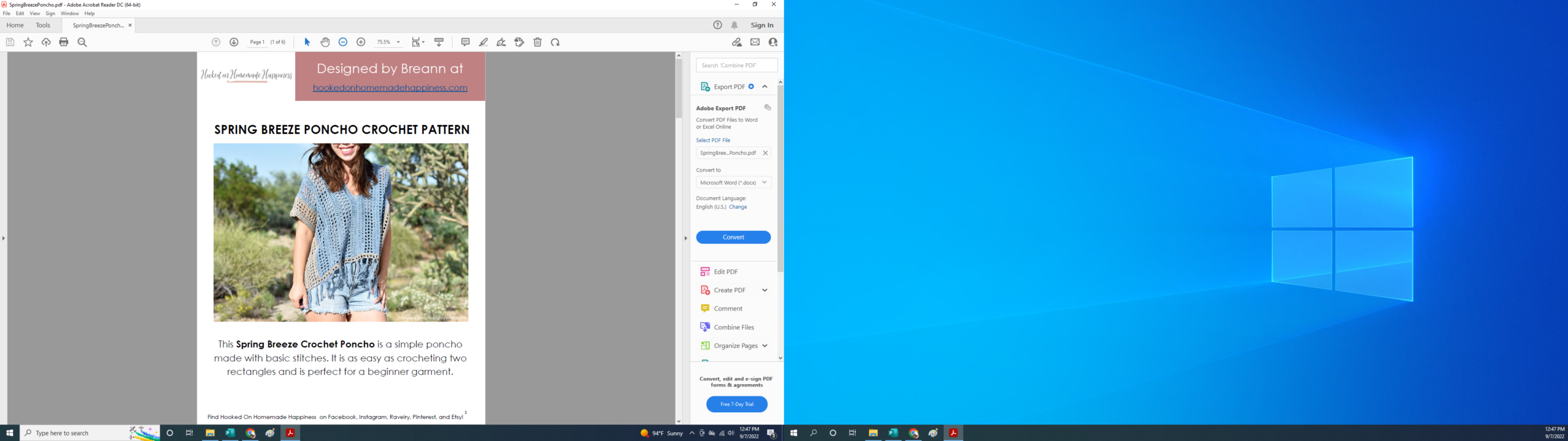Collapse the Export PDF panel chevron
The width and height of the screenshot is (1568, 441).
click(765, 87)
